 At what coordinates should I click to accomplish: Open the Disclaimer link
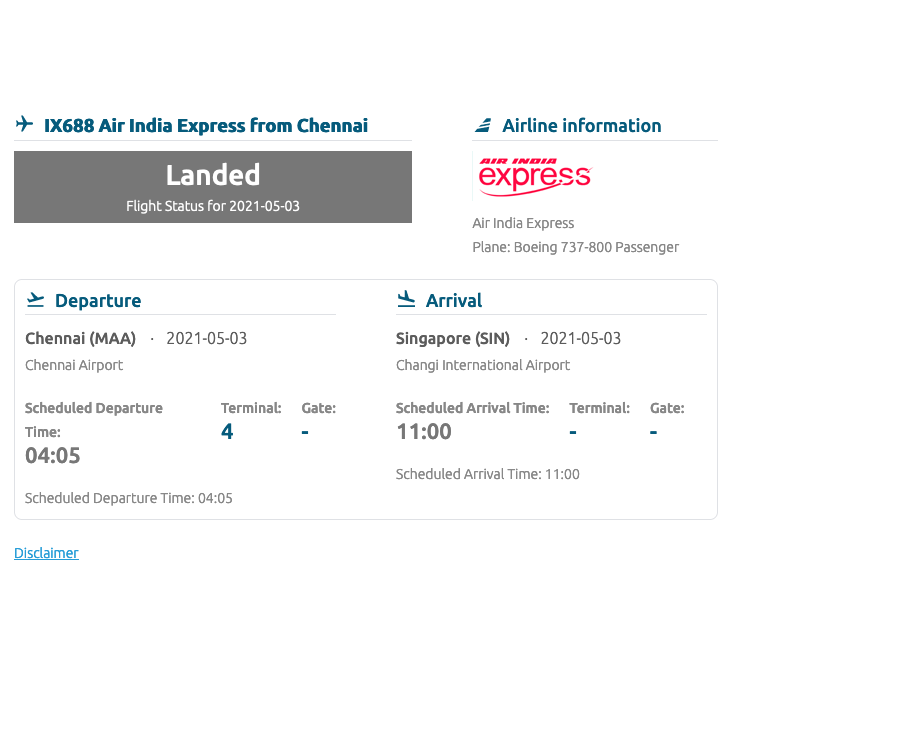pyautogui.click(x=46, y=553)
